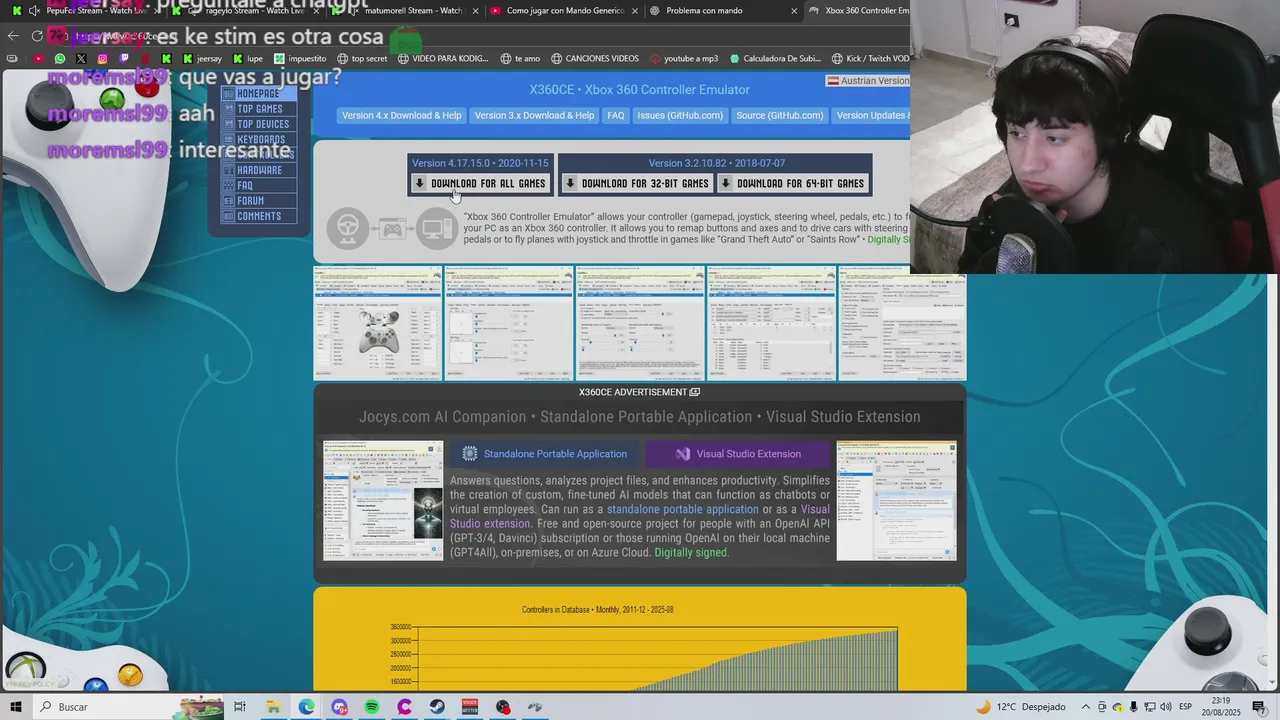Open Steam from the taskbar
Screen dimensions: 1280x720
click(x=437, y=707)
